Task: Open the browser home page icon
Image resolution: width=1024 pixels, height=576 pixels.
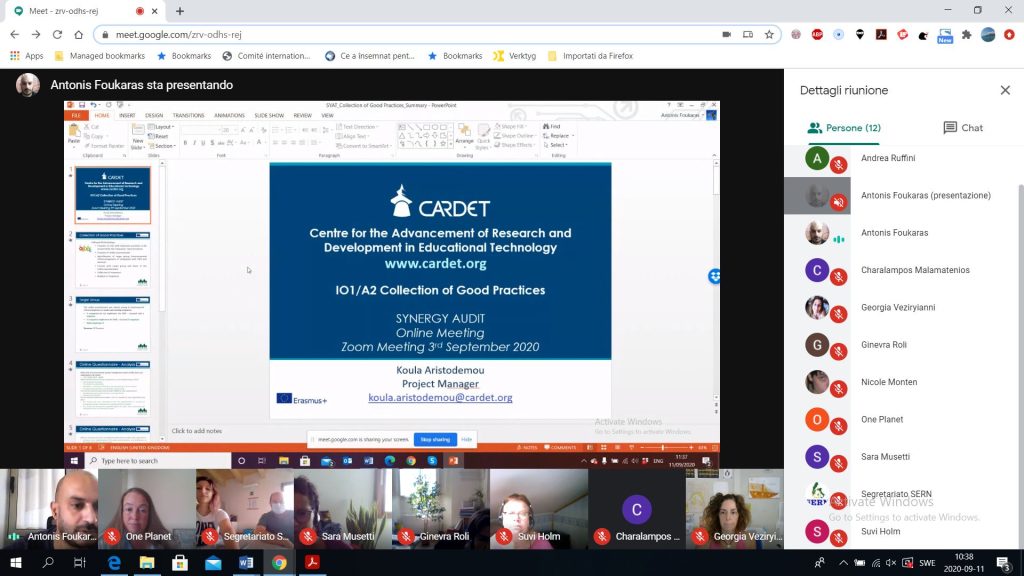Action: 78,35
